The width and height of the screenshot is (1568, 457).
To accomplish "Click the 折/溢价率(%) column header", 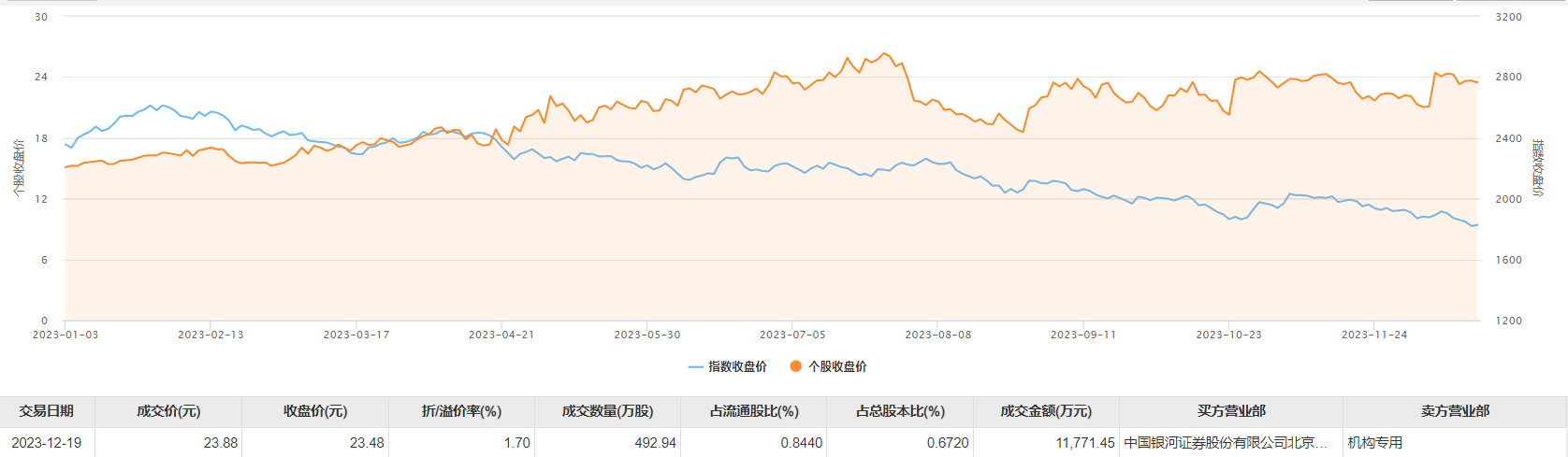I will tap(461, 411).
